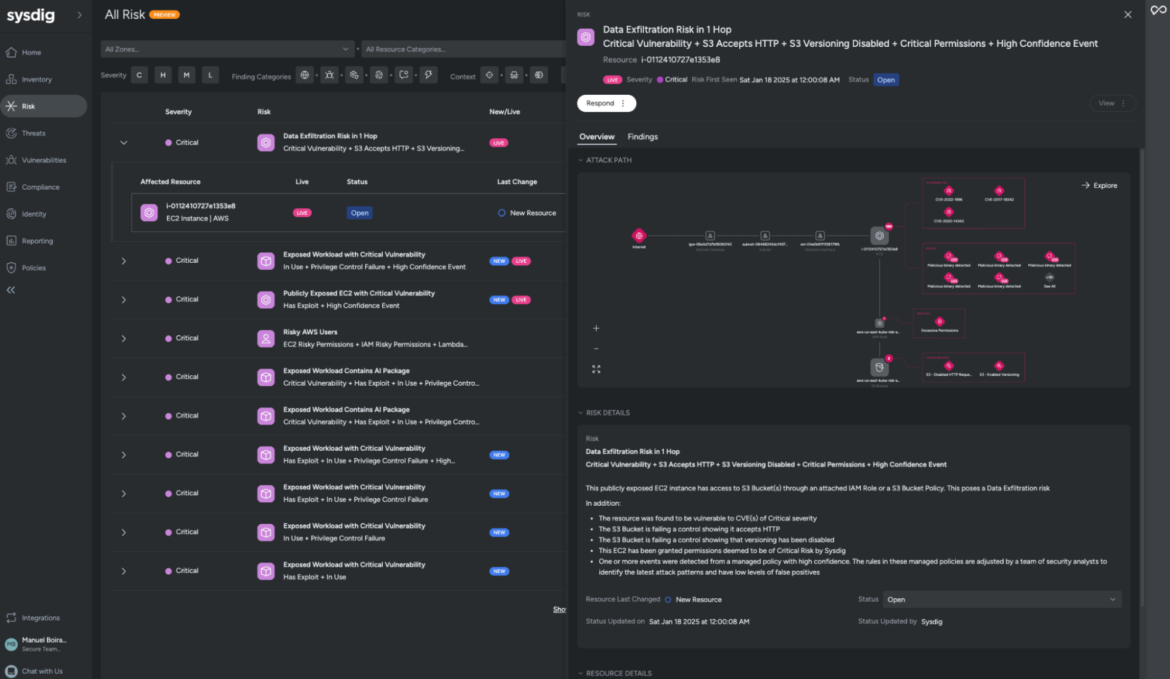The image size is (1170, 679).
Task: Click the sysdig logo
Action: tap(31, 15)
